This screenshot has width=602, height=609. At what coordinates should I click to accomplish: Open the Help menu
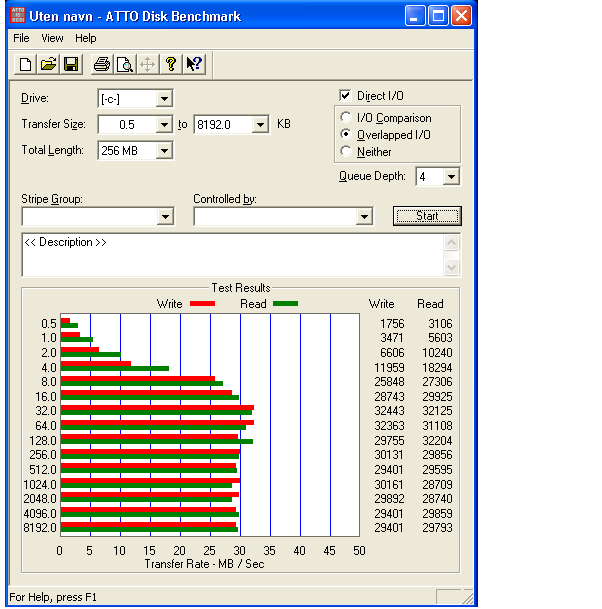85,38
